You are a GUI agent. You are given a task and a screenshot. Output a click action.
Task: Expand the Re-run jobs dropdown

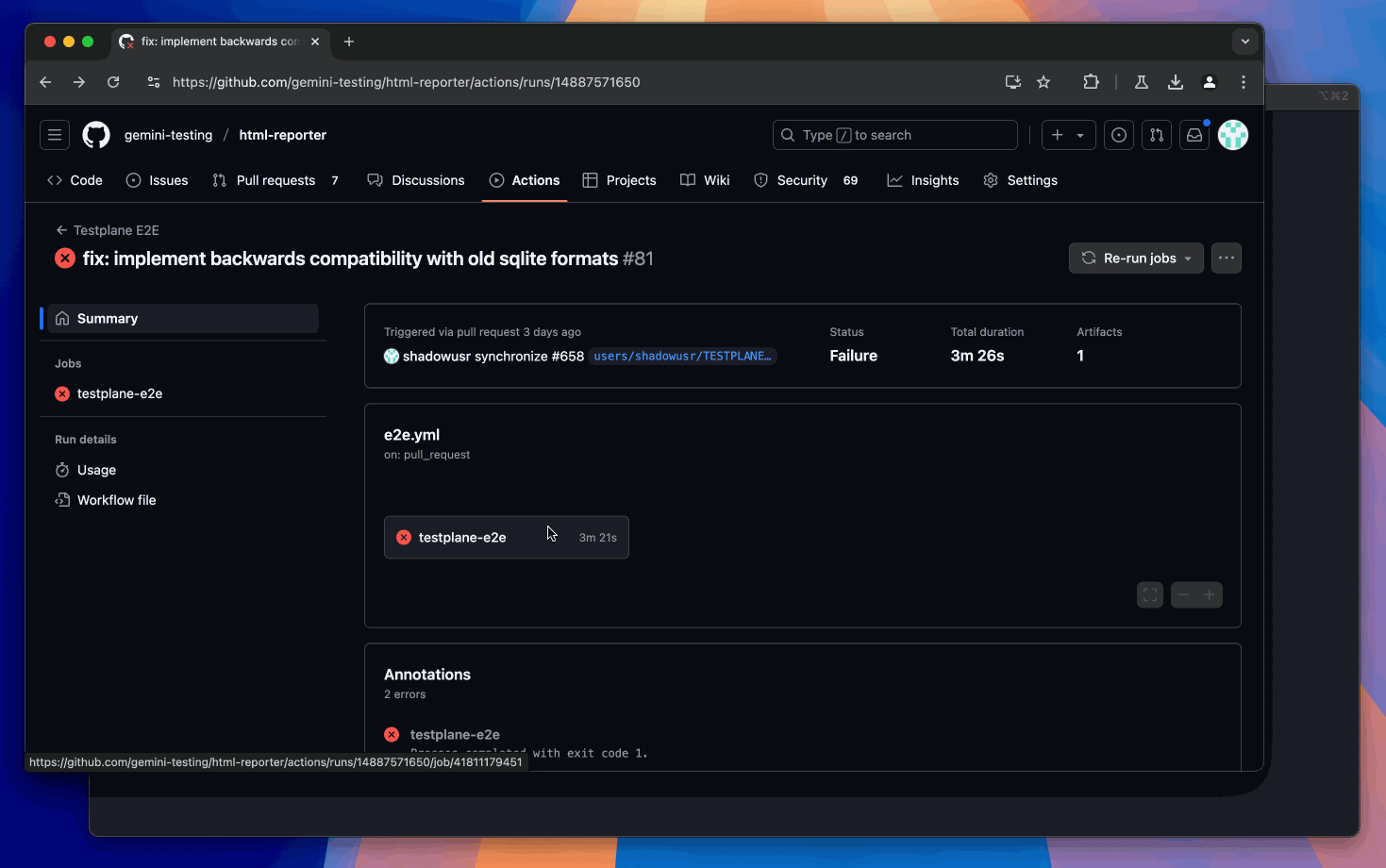click(x=1136, y=259)
